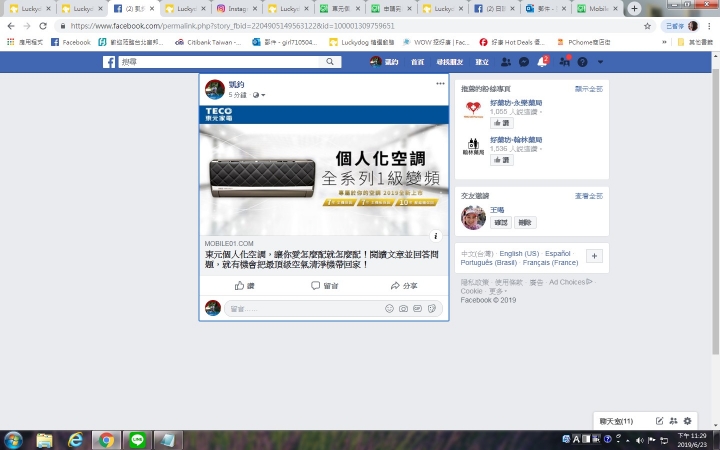Delete the friend request from 王鳴
Screen dimensions: 720x450
pos(525,223)
